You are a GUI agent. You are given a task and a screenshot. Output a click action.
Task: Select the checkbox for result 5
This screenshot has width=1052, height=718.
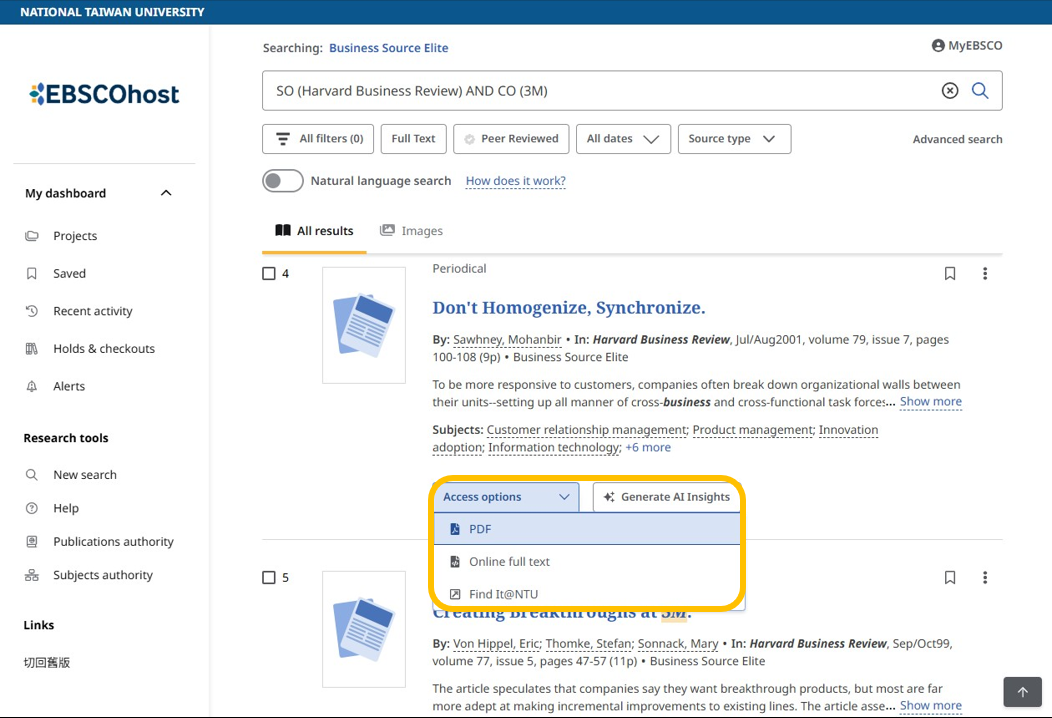pos(269,578)
